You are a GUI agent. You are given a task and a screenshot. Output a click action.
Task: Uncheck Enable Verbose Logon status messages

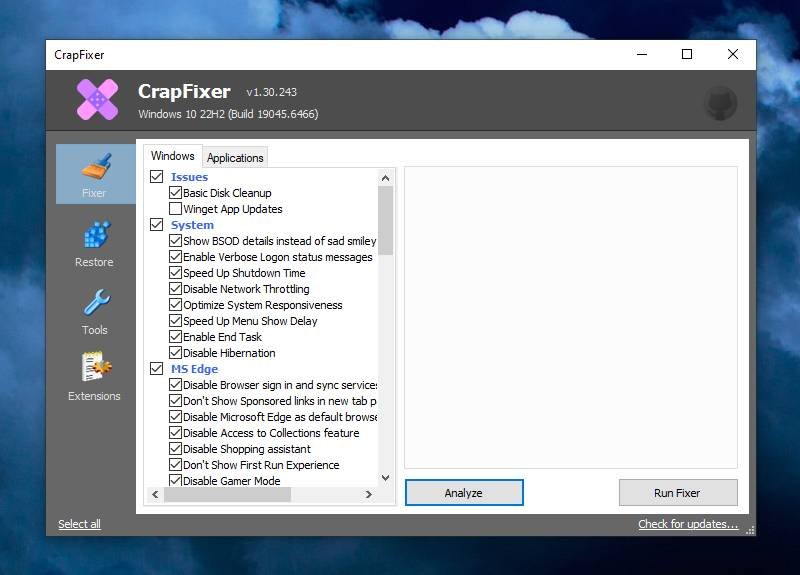pyautogui.click(x=176, y=257)
